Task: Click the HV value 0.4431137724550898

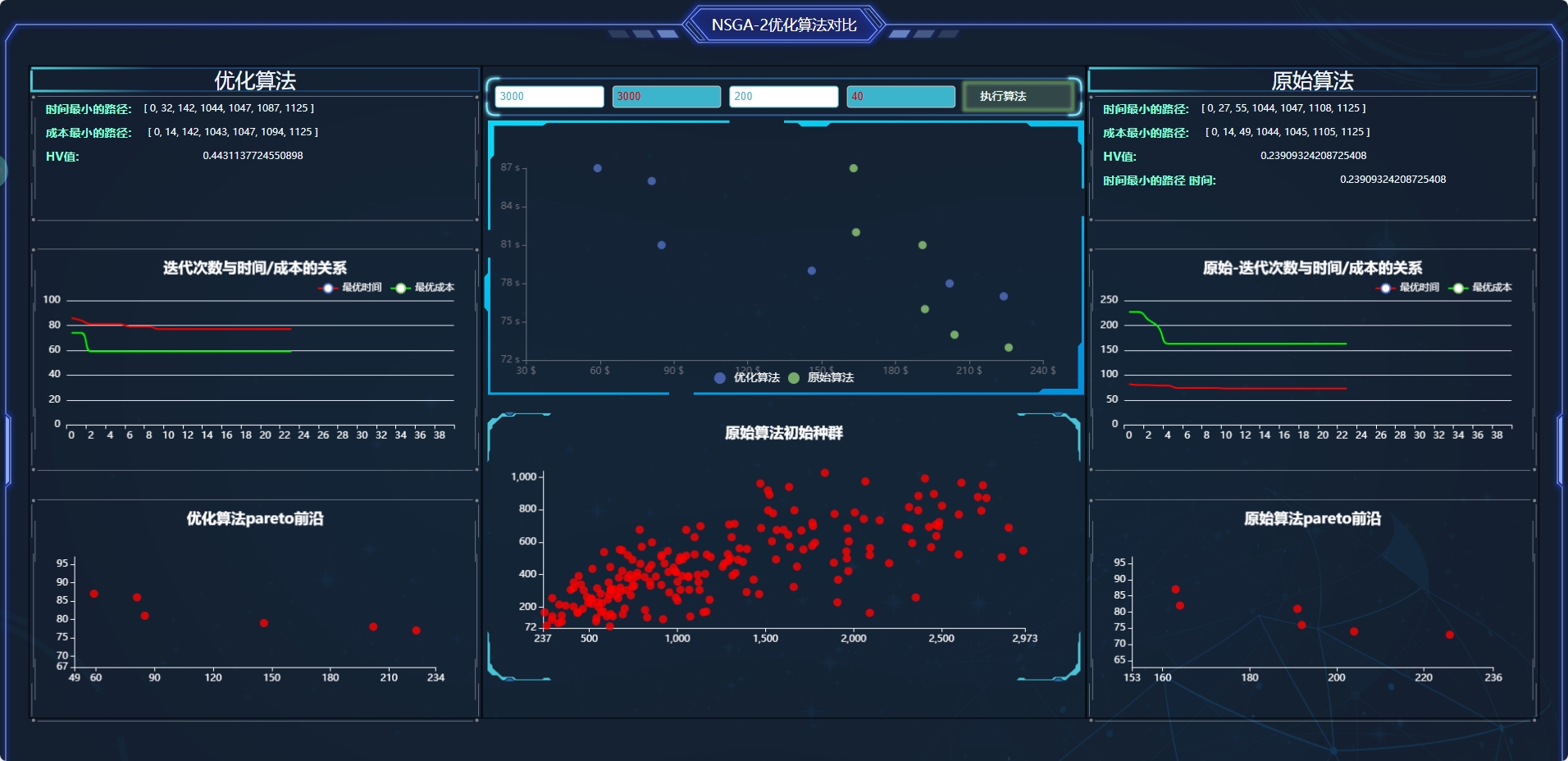Action: 253,156
